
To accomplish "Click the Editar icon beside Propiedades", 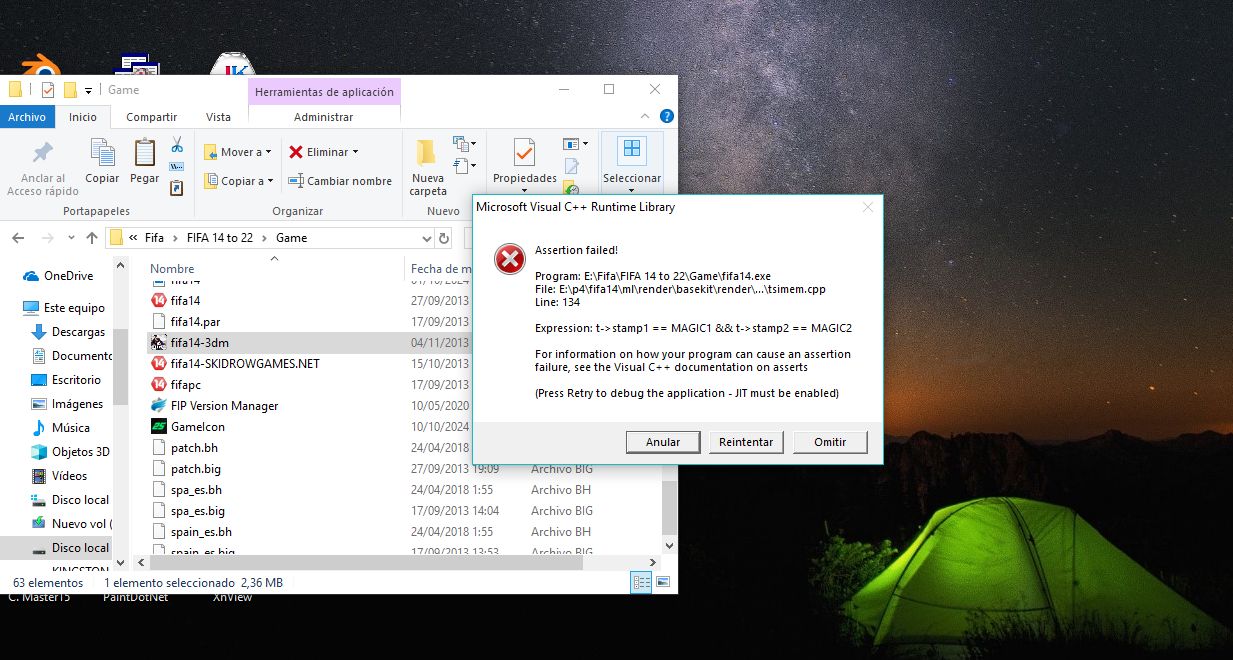I will tap(572, 166).
